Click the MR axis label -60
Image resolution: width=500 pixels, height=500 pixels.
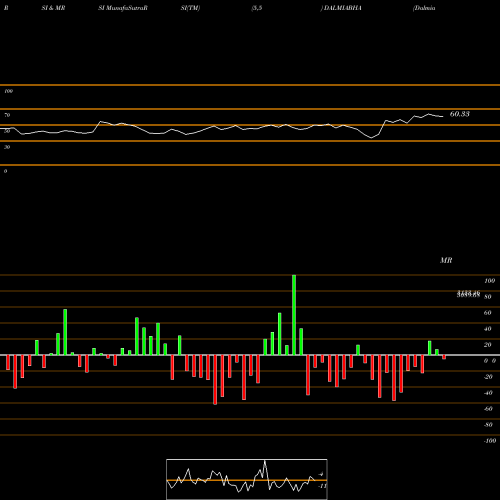(488, 409)
